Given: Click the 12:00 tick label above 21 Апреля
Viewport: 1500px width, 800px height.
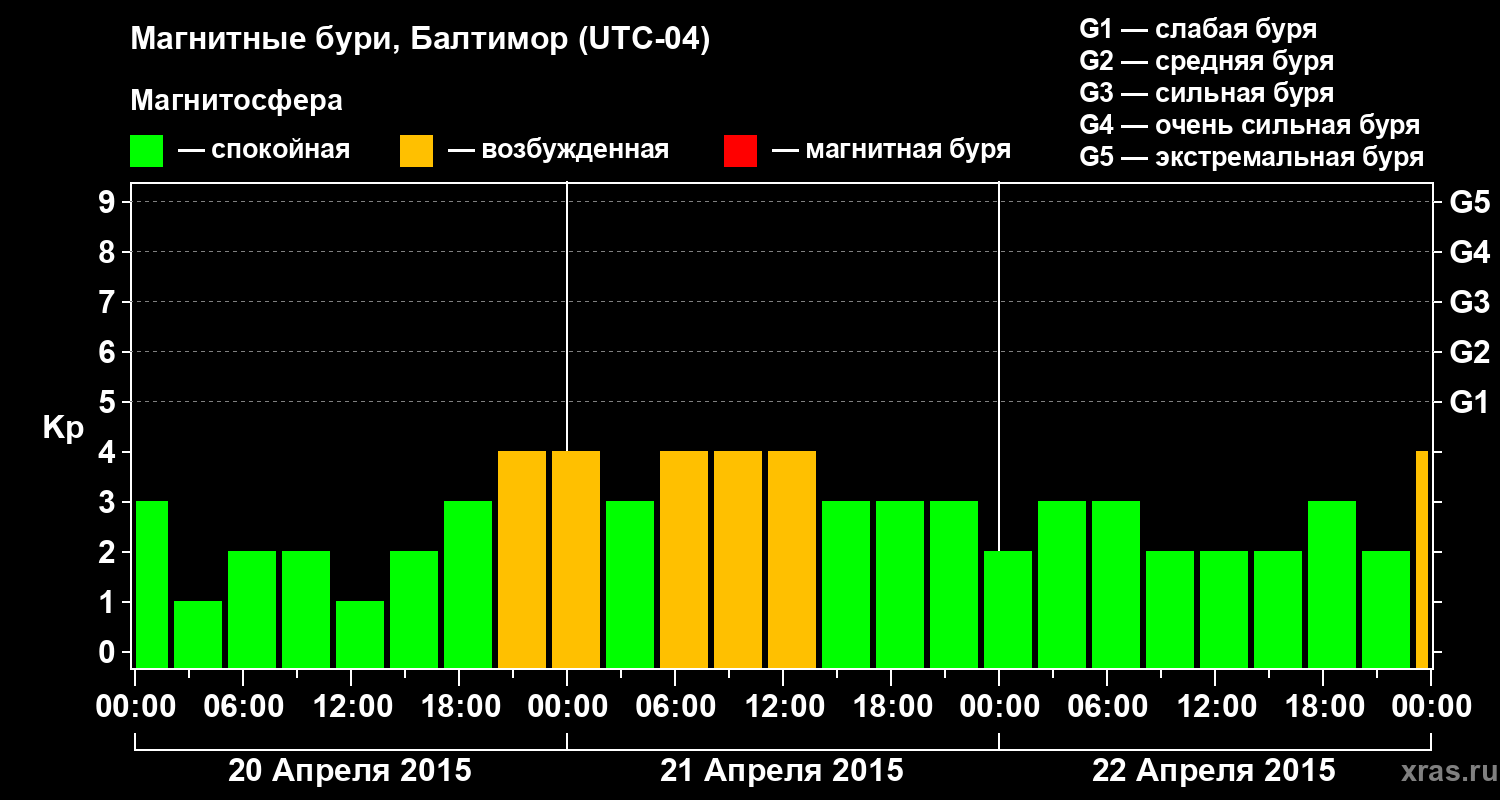Looking at the screenshot, I should tap(783, 707).
